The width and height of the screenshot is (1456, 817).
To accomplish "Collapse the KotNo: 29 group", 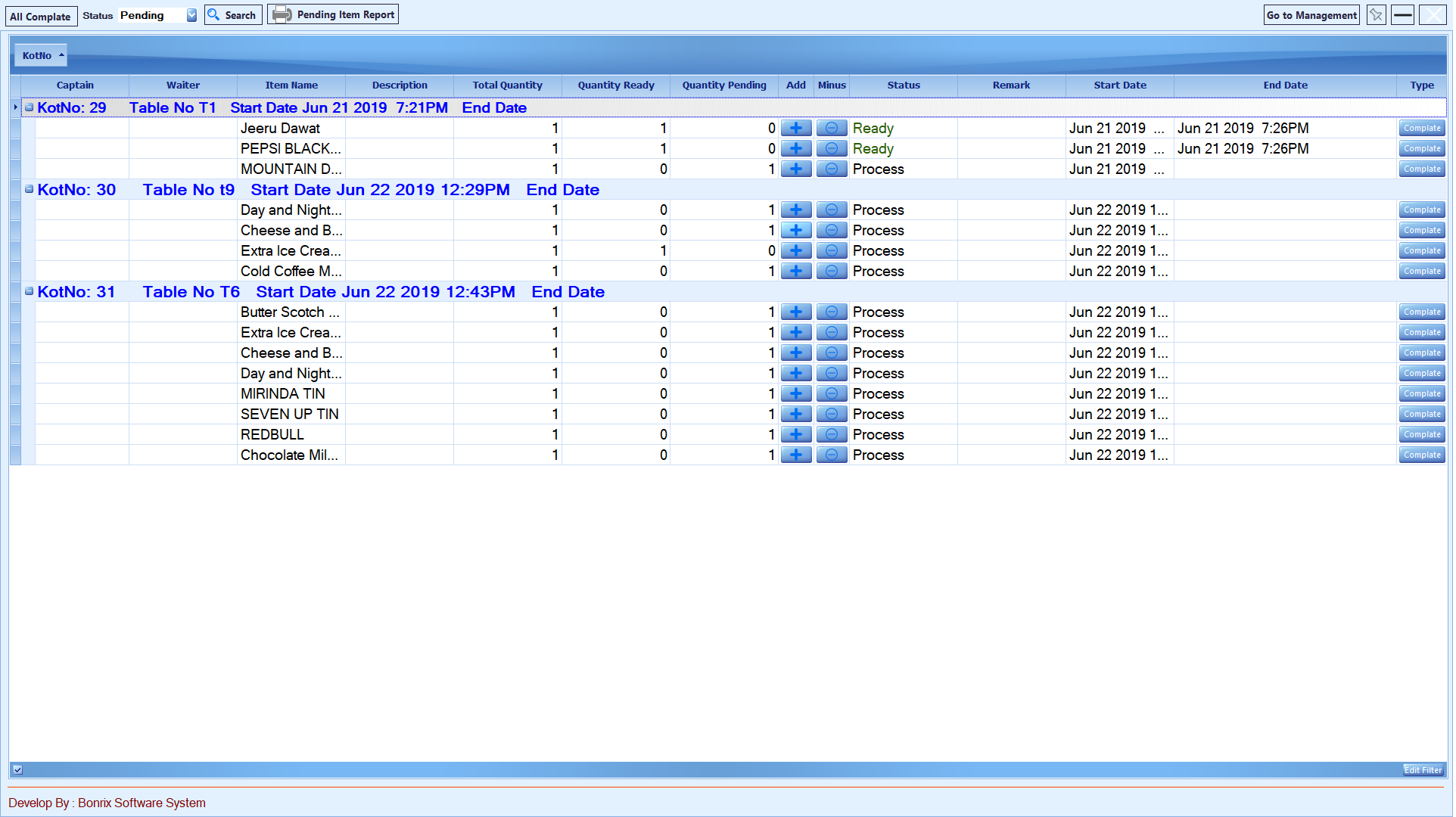I will coord(30,107).
